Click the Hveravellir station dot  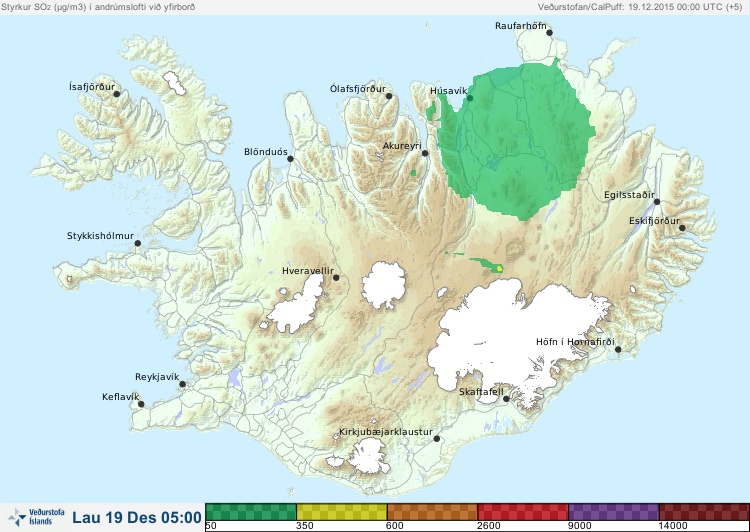[x=336, y=277]
